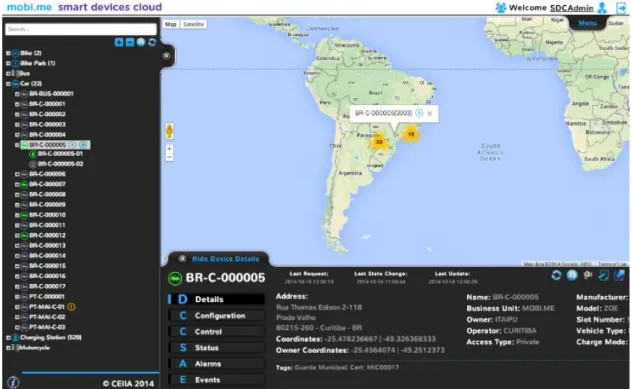Open the Configuration tab
The height and width of the screenshot is (389, 631).
pos(217,316)
